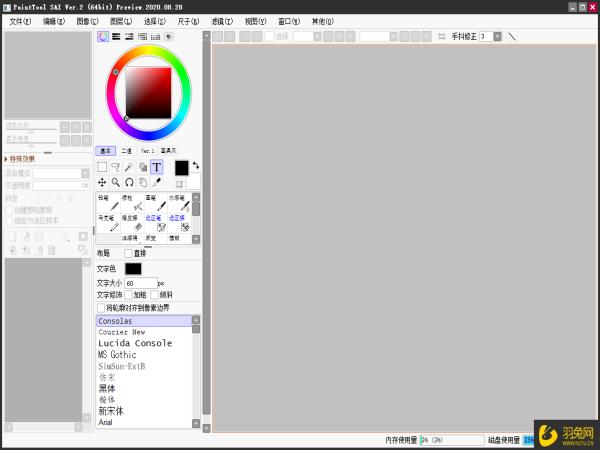Viewport: 600px width, 450px height.
Task: Choose the Lasso selection tool
Action: (116, 167)
